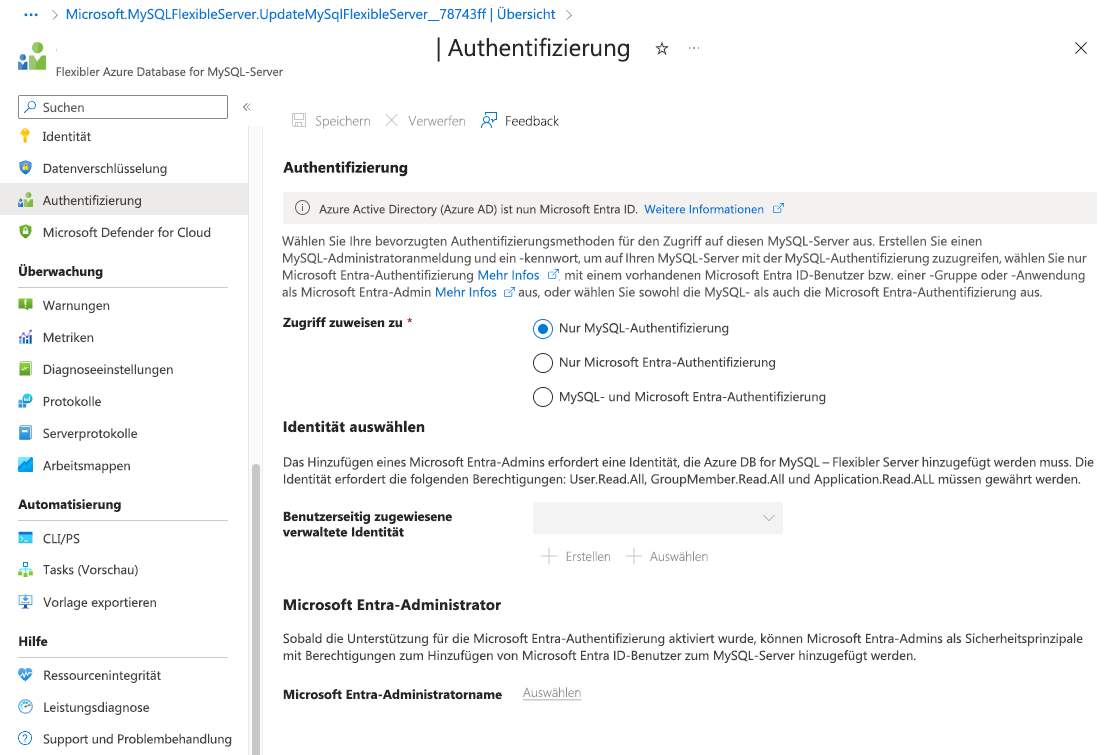Favorite this page with the star icon
The height and width of the screenshot is (755, 1111).
(661, 48)
